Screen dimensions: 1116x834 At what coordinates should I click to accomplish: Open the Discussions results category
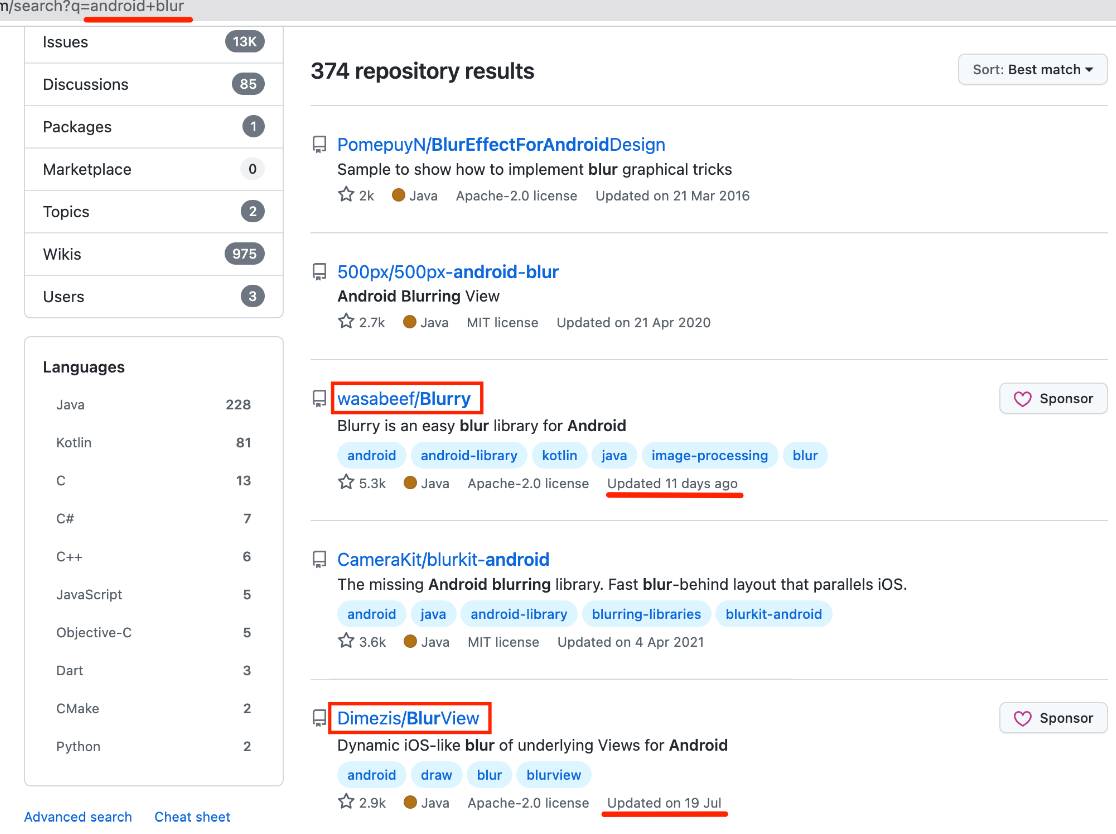[85, 85]
